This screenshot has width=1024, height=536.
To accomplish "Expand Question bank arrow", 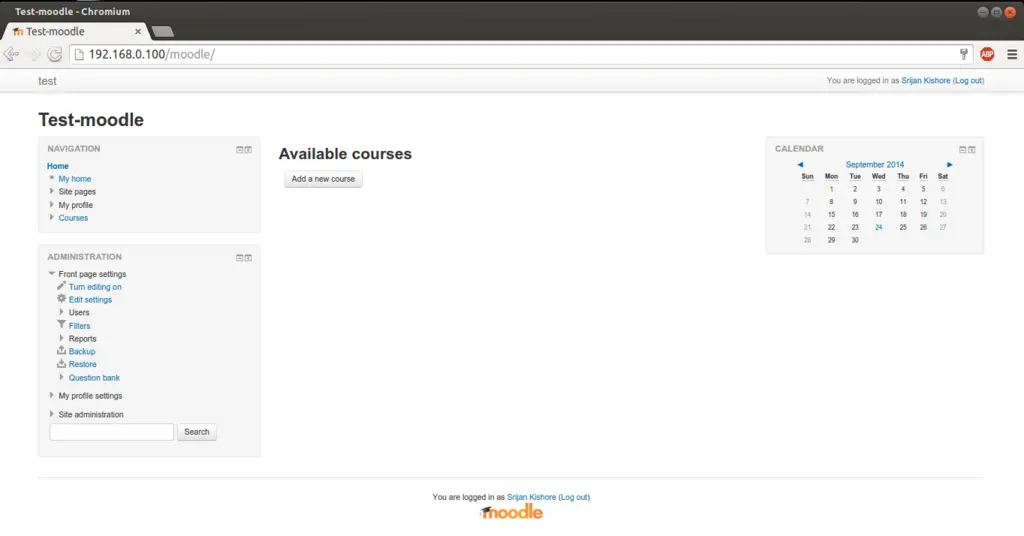I will click(62, 377).
